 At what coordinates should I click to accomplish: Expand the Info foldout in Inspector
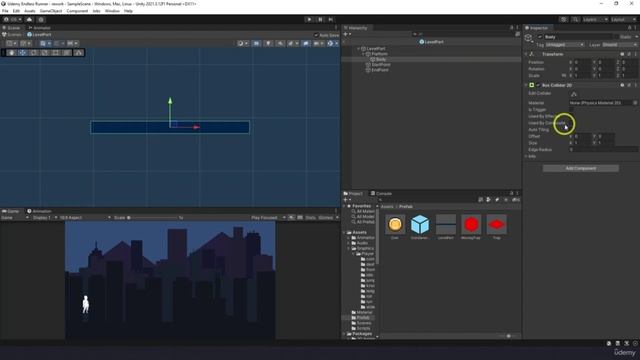(526, 156)
